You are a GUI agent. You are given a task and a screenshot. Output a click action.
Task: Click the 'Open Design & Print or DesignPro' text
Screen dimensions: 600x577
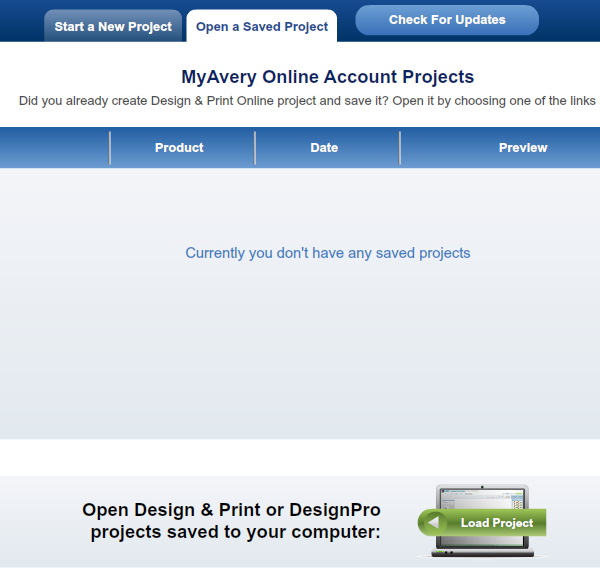tap(232, 510)
